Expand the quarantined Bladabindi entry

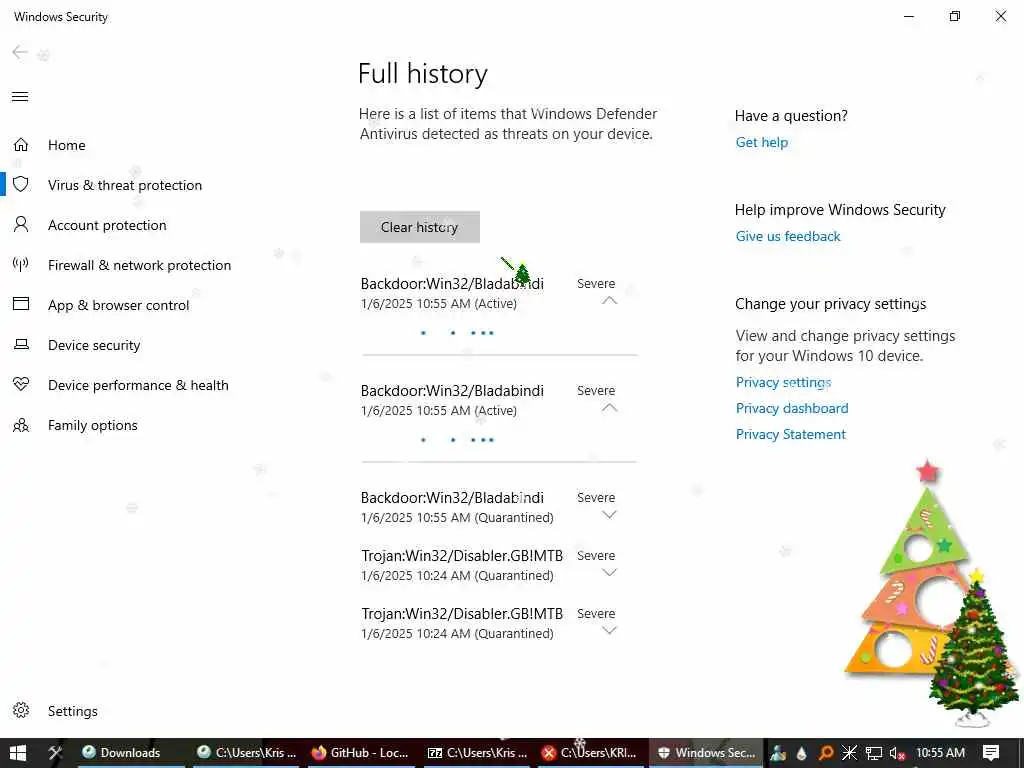(x=609, y=515)
